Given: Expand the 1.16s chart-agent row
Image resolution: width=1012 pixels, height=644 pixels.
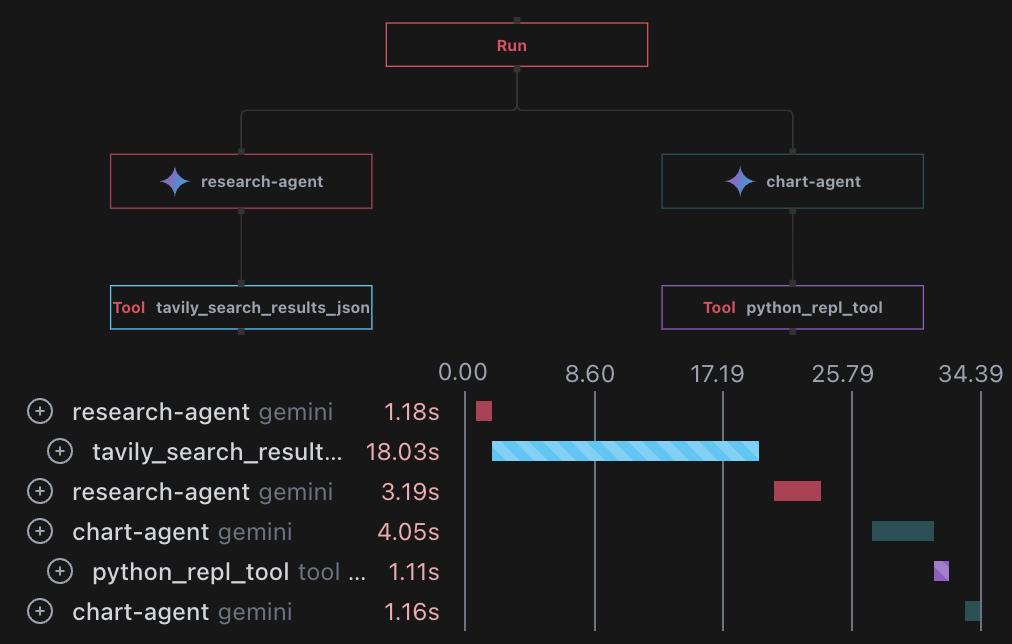Looking at the screenshot, I should tap(39, 612).
